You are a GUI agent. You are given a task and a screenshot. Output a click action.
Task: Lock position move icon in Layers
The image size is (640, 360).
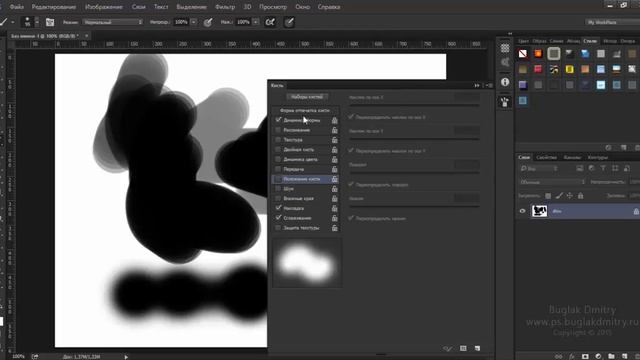[569, 196]
